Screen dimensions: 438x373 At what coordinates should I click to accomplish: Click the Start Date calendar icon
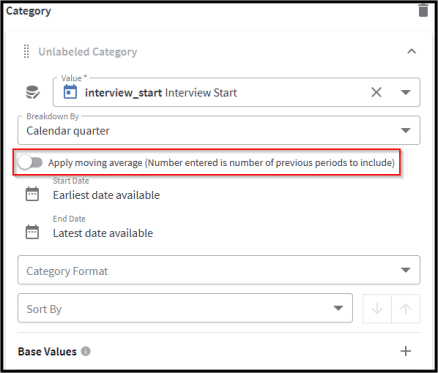coord(32,194)
